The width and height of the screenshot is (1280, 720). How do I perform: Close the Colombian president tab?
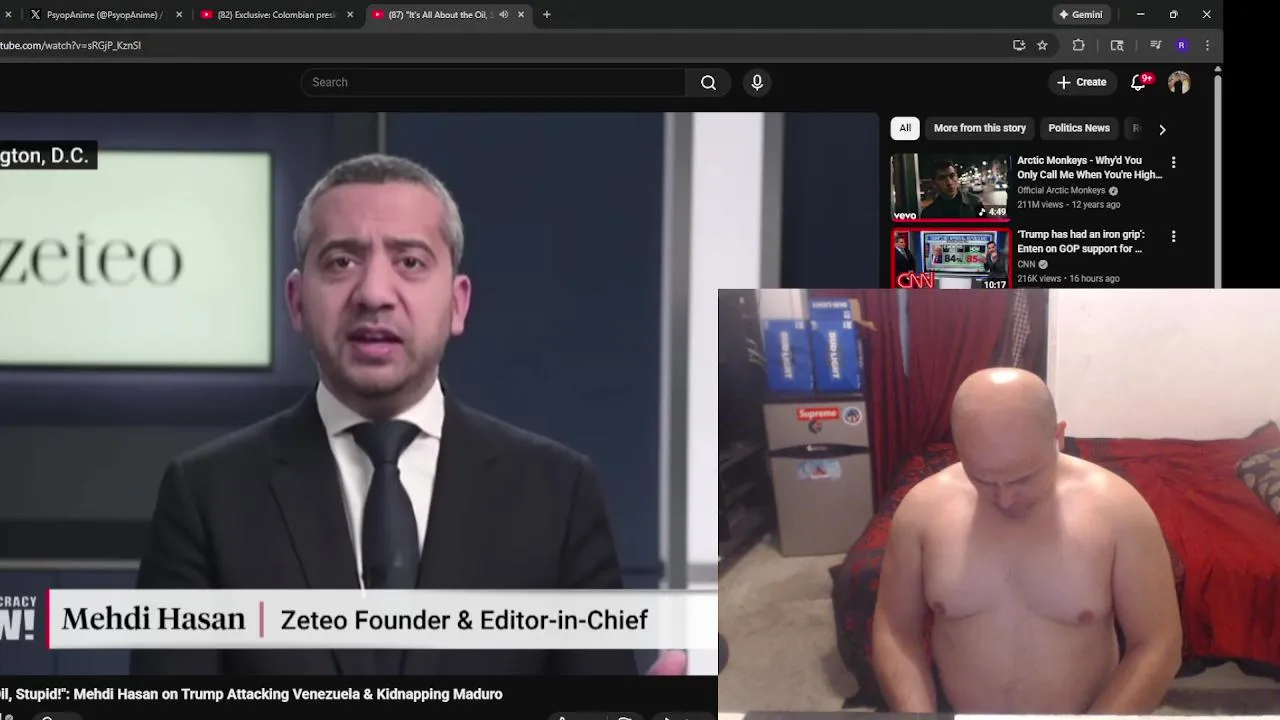(350, 14)
